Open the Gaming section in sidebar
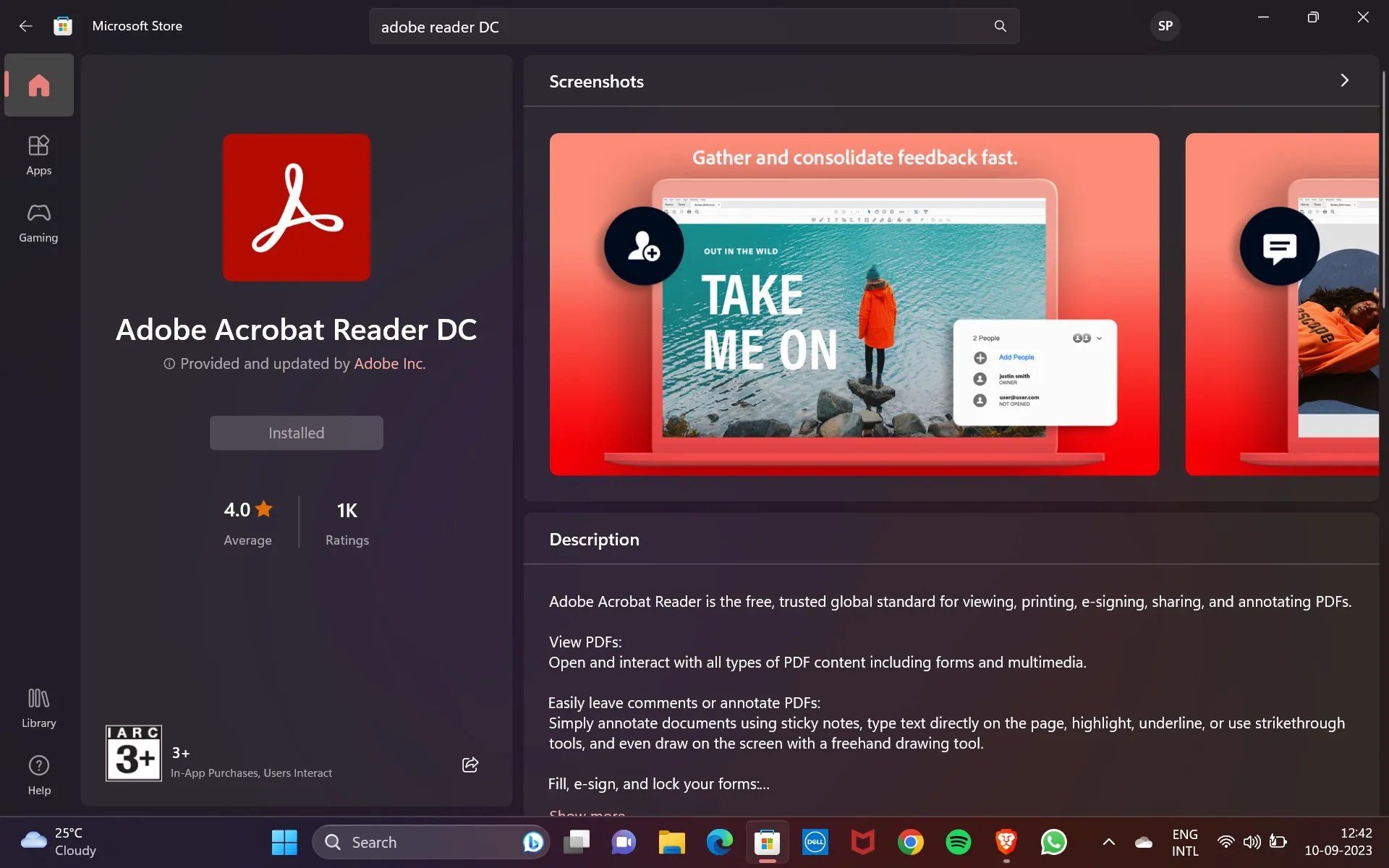Image resolution: width=1389 pixels, height=868 pixels. pos(38,221)
